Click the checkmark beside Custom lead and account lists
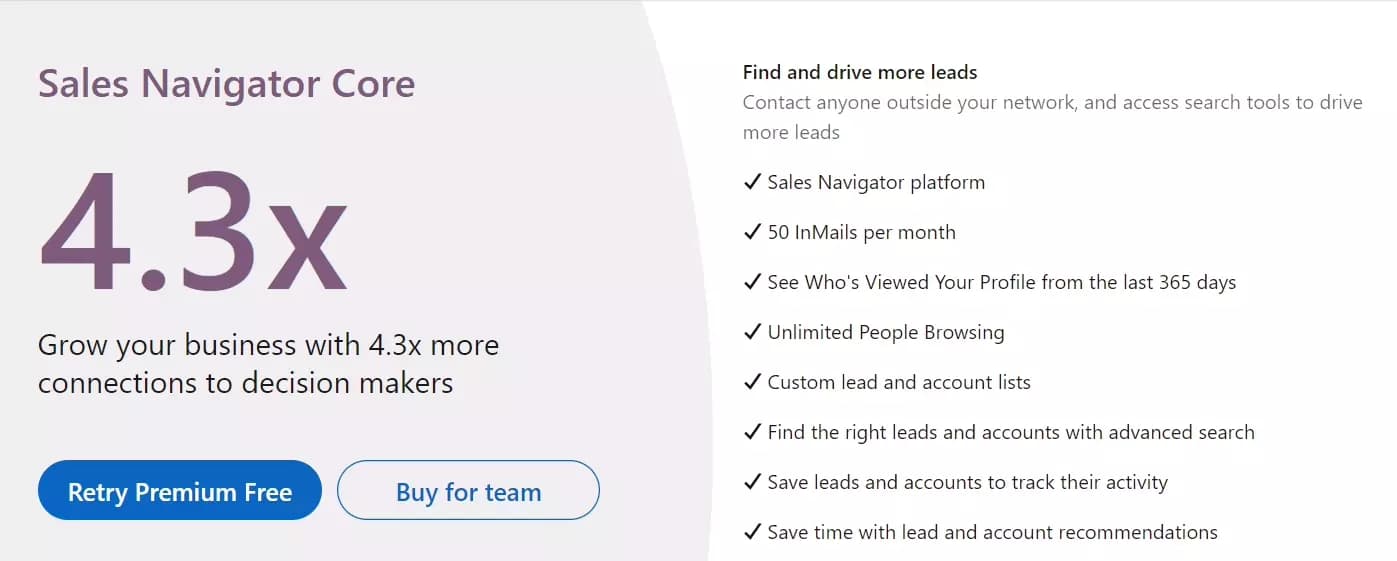The height and width of the screenshot is (561, 1397). click(752, 382)
